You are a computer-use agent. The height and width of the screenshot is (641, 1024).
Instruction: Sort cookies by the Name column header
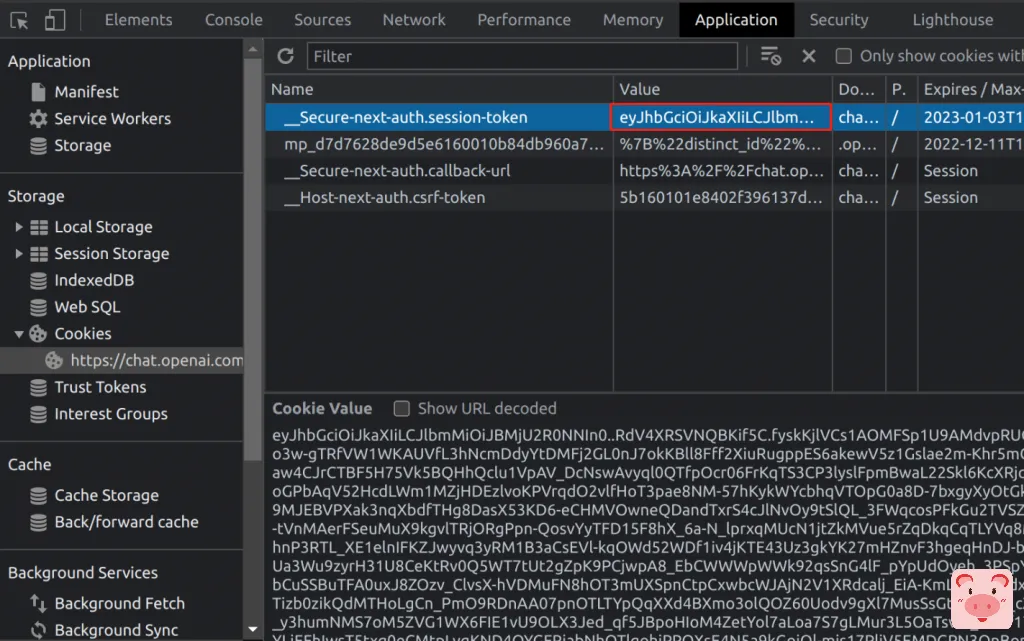439,89
